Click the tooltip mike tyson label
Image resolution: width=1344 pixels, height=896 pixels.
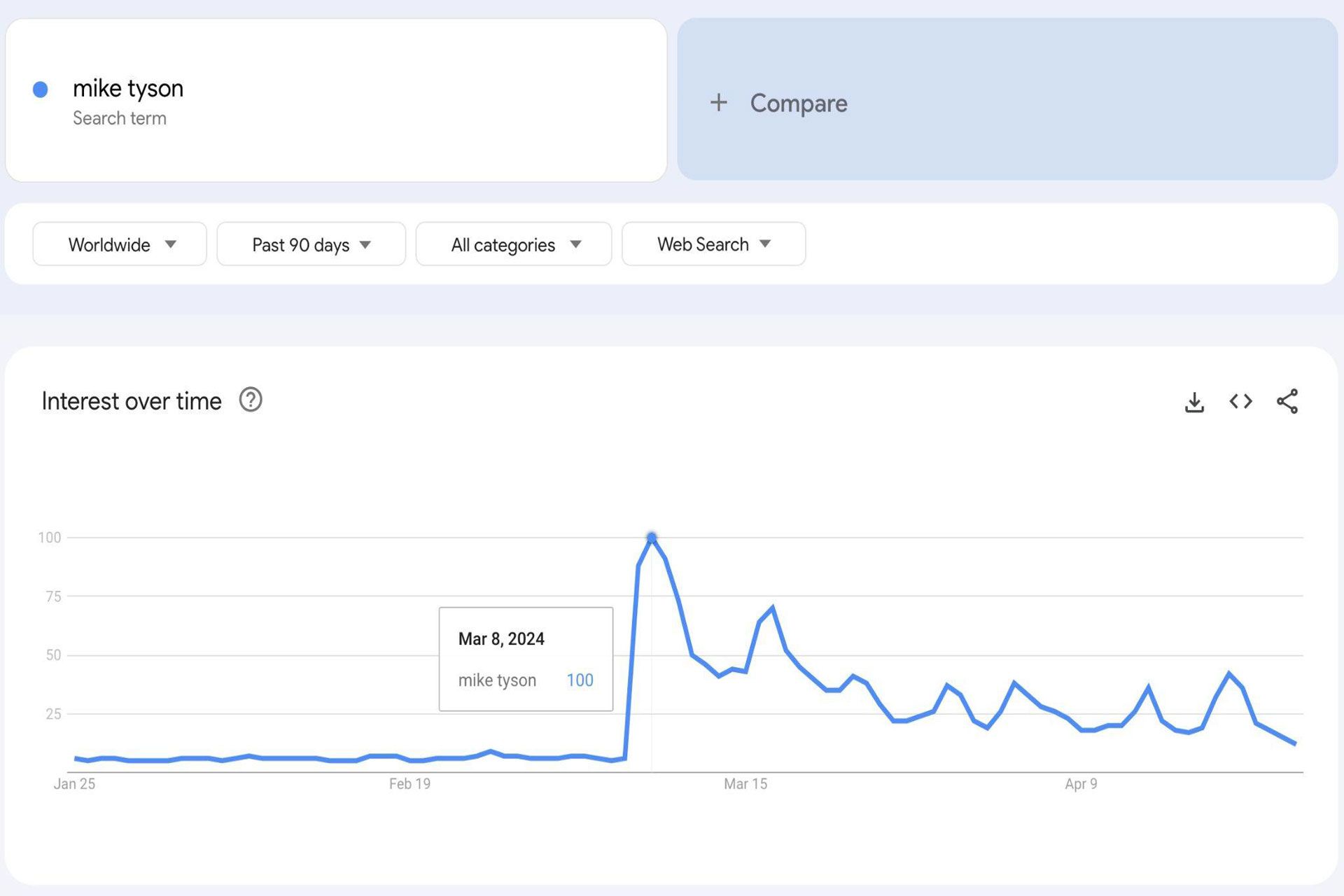click(x=497, y=680)
